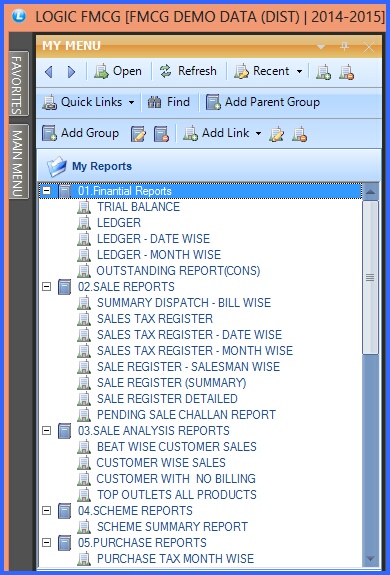Pin the My Menu panel
Screen dimensions: 390x575
click(x=344, y=47)
